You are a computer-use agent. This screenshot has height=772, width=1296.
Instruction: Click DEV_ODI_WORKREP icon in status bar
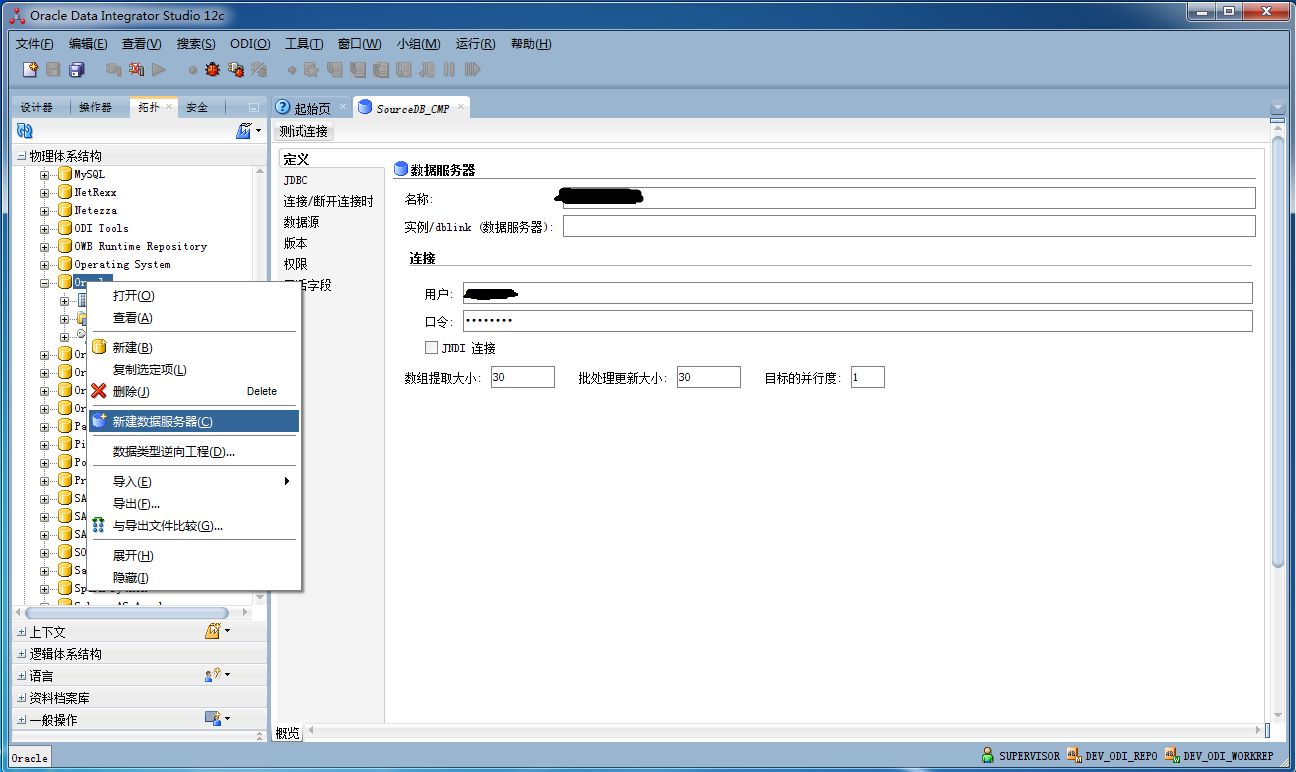click(x=1172, y=756)
